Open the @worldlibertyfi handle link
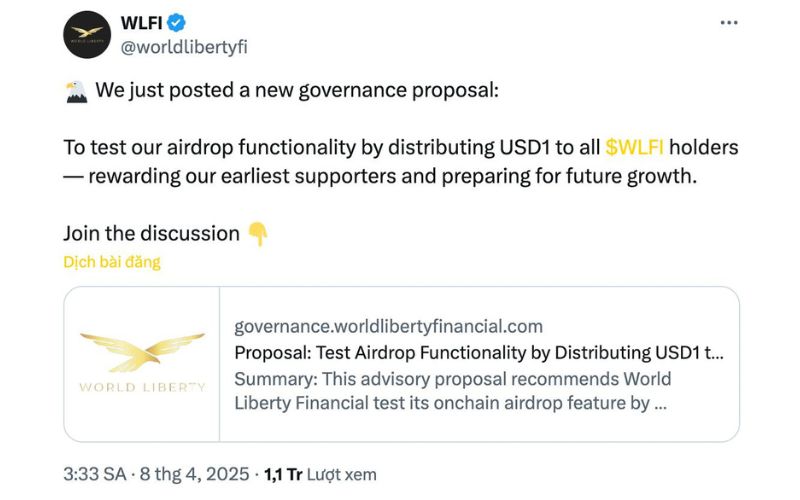This screenshot has height=500, width=800. pos(184,47)
